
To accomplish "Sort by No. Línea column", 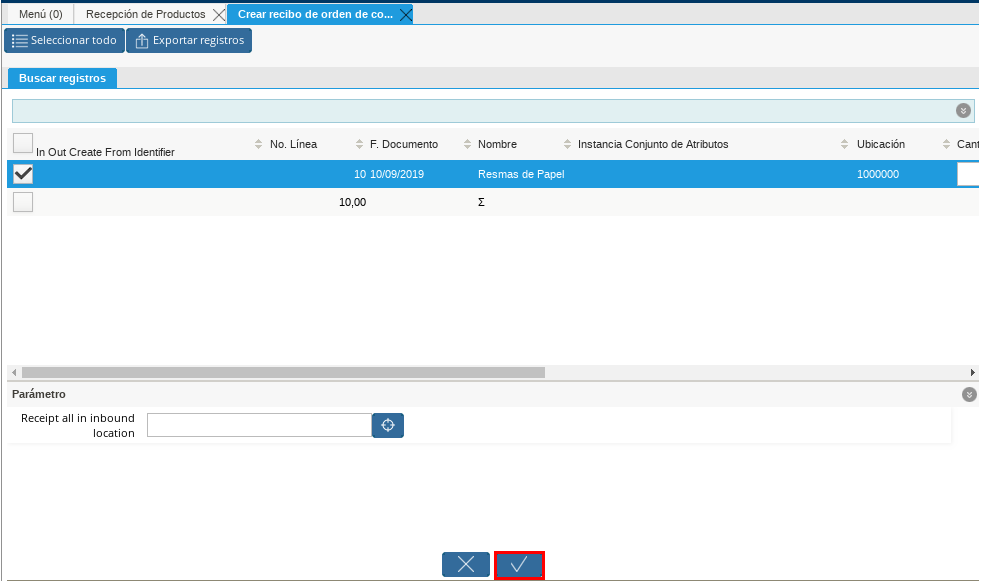I will click(x=293, y=144).
